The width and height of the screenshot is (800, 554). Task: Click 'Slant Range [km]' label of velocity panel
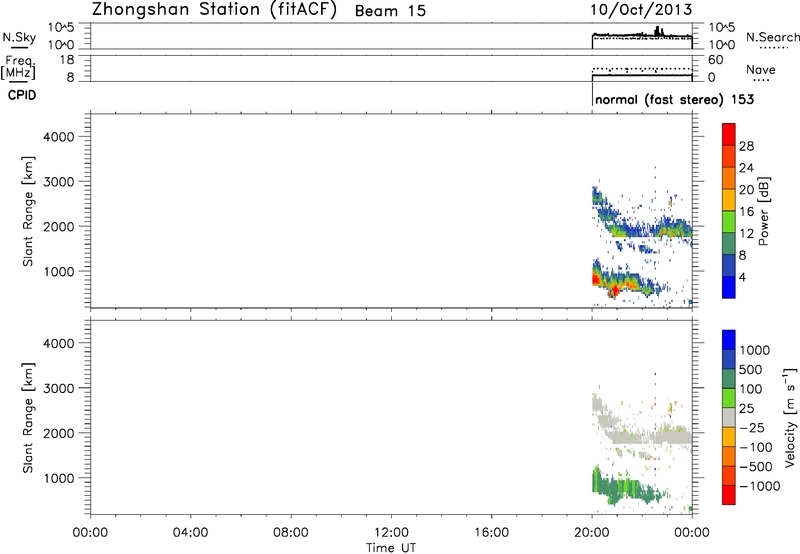tap(28, 418)
